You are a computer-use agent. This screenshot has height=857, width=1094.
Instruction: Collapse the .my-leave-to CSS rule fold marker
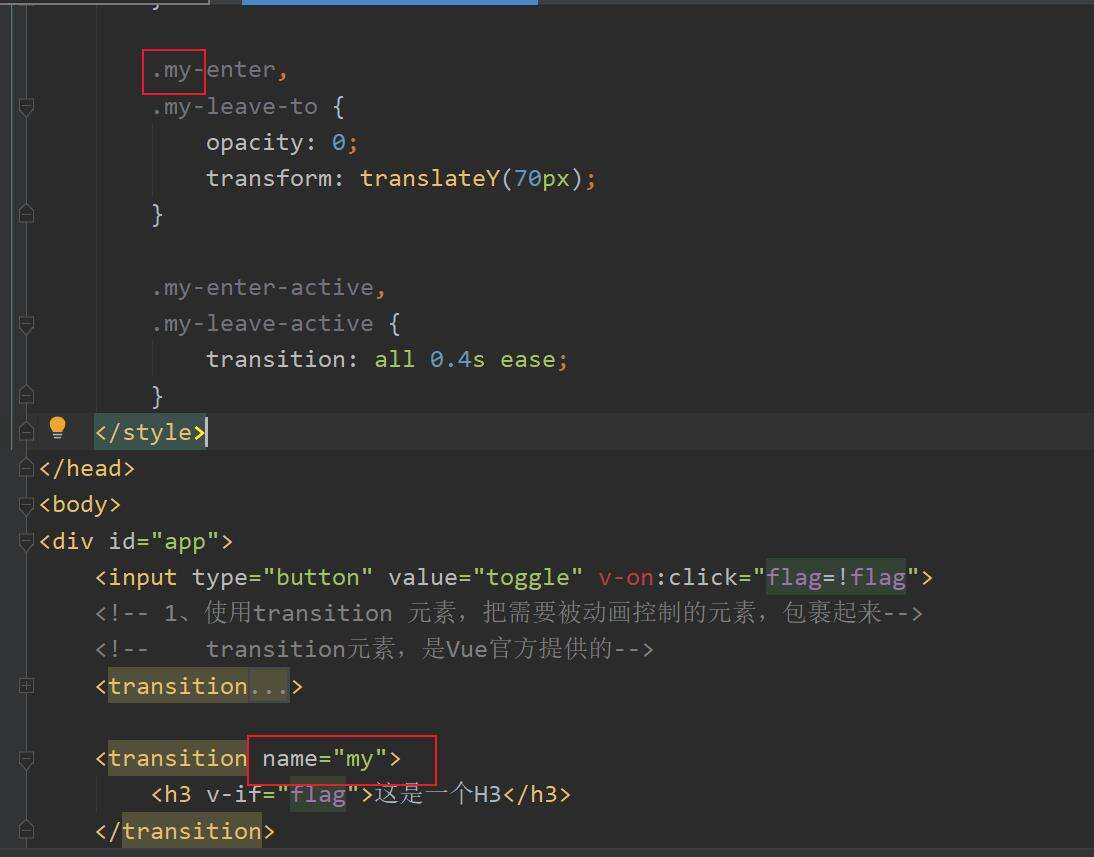[x=26, y=107]
